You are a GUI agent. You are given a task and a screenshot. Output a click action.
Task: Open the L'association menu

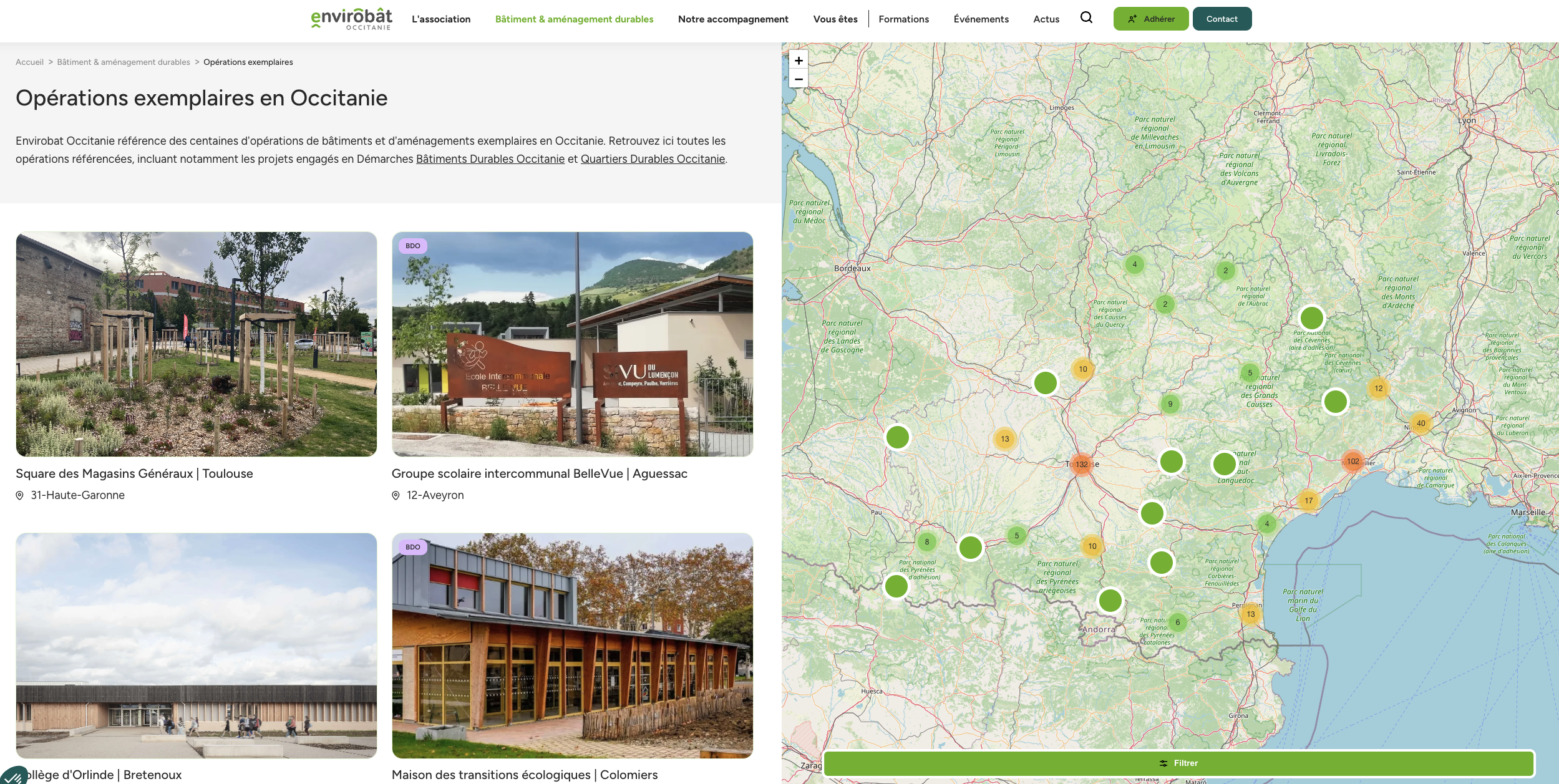tap(441, 19)
